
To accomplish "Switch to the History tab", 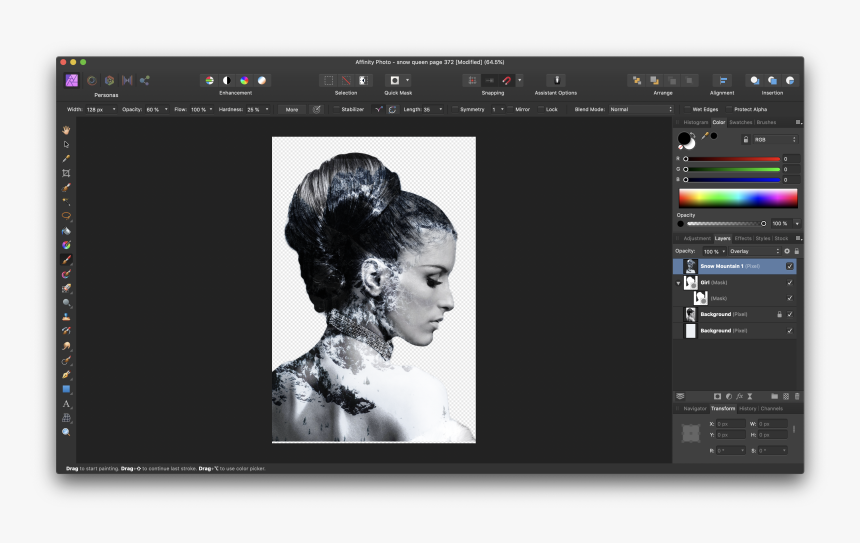I will [x=747, y=409].
